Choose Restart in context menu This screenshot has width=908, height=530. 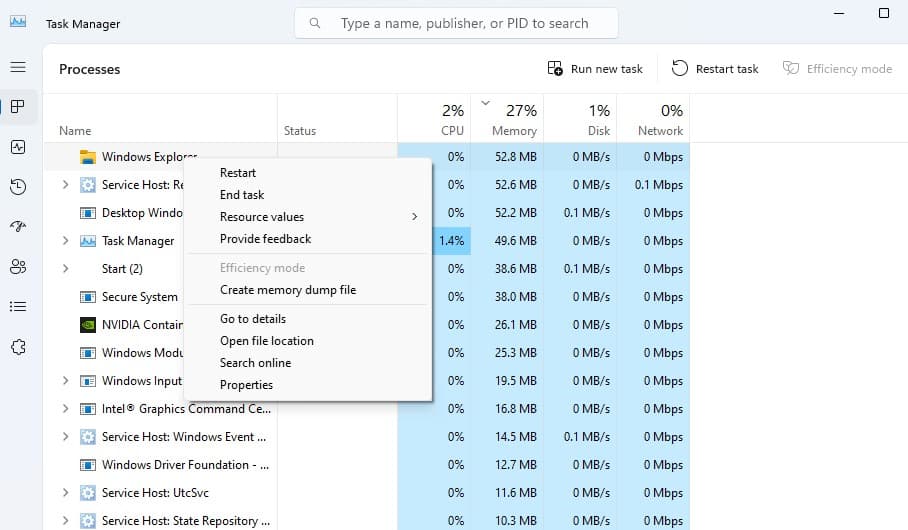tap(238, 173)
